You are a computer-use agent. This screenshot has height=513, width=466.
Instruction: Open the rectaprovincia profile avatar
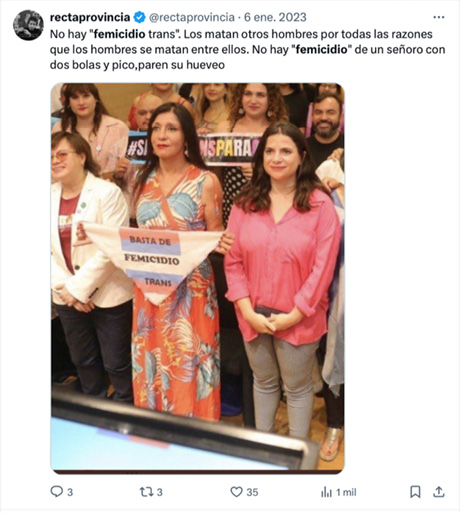click(28, 25)
